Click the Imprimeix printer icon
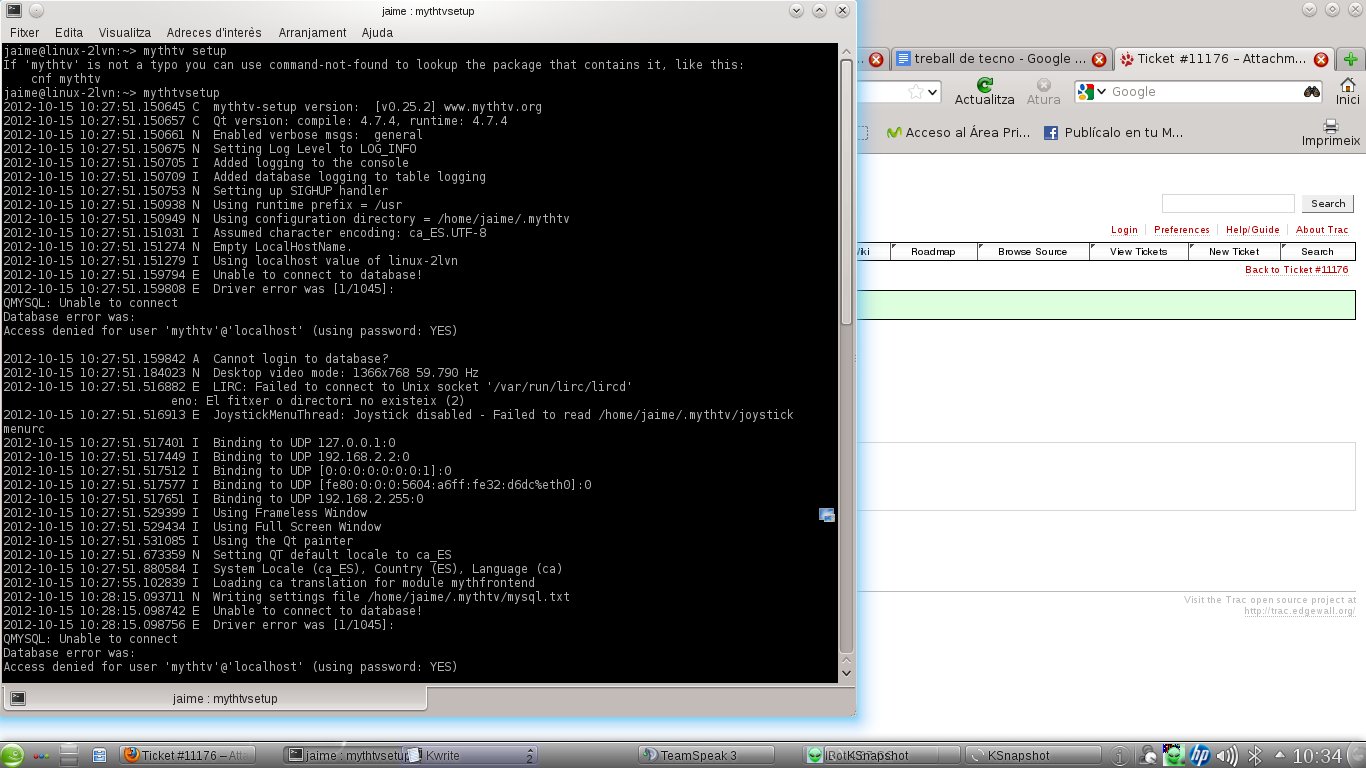 click(x=1330, y=126)
